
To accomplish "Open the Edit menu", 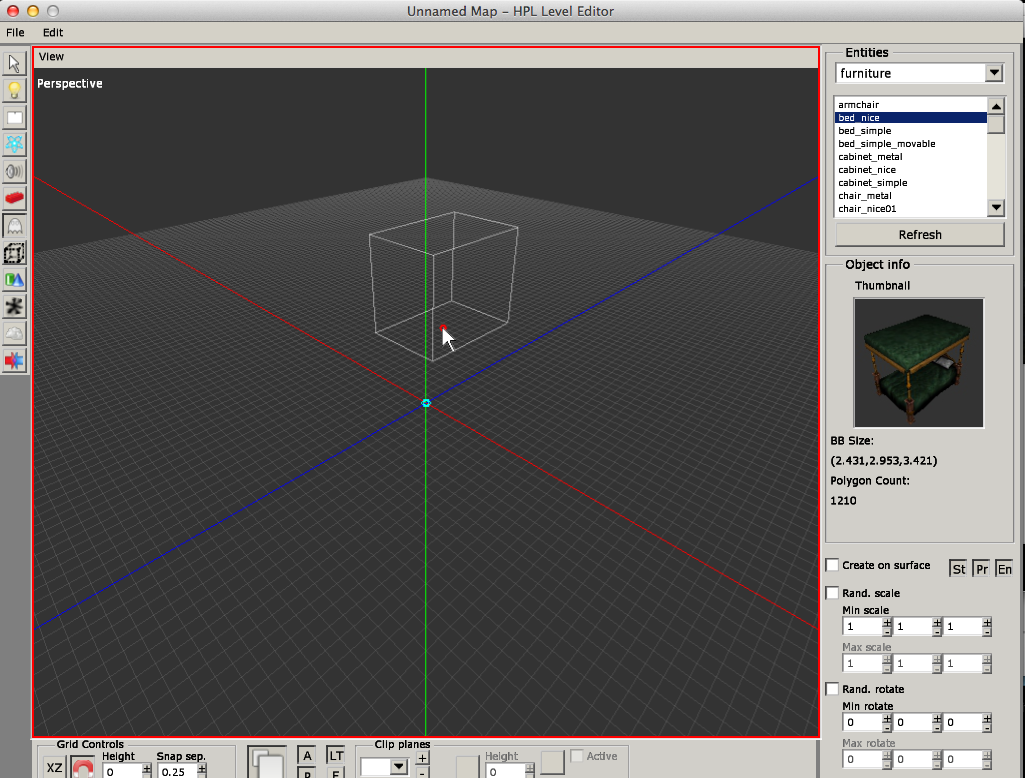I will (52, 32).
